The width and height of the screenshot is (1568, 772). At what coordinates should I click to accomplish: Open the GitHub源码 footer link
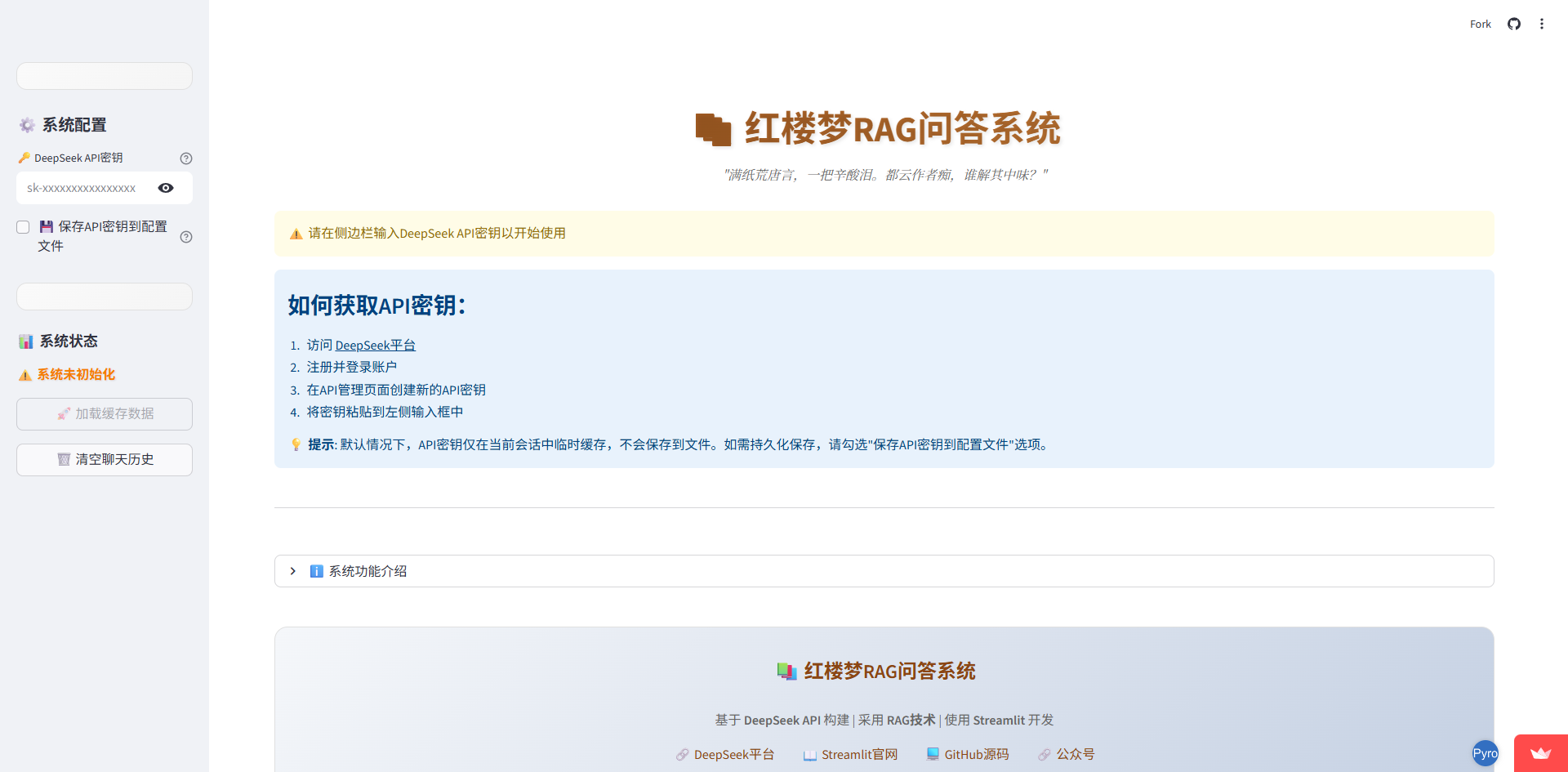click(976, 755)
